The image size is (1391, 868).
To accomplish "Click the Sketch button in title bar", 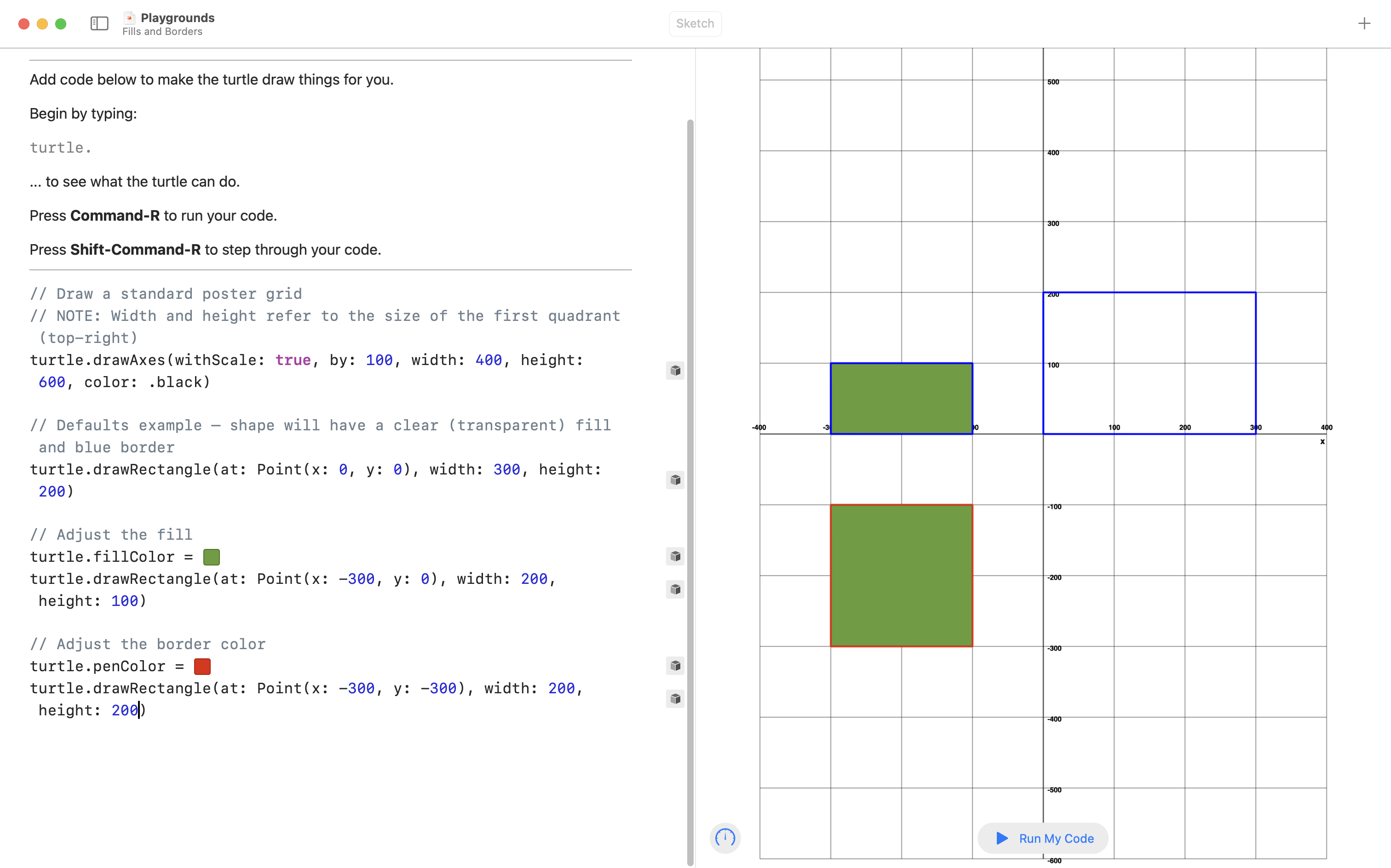I will [x=695, y=23].
